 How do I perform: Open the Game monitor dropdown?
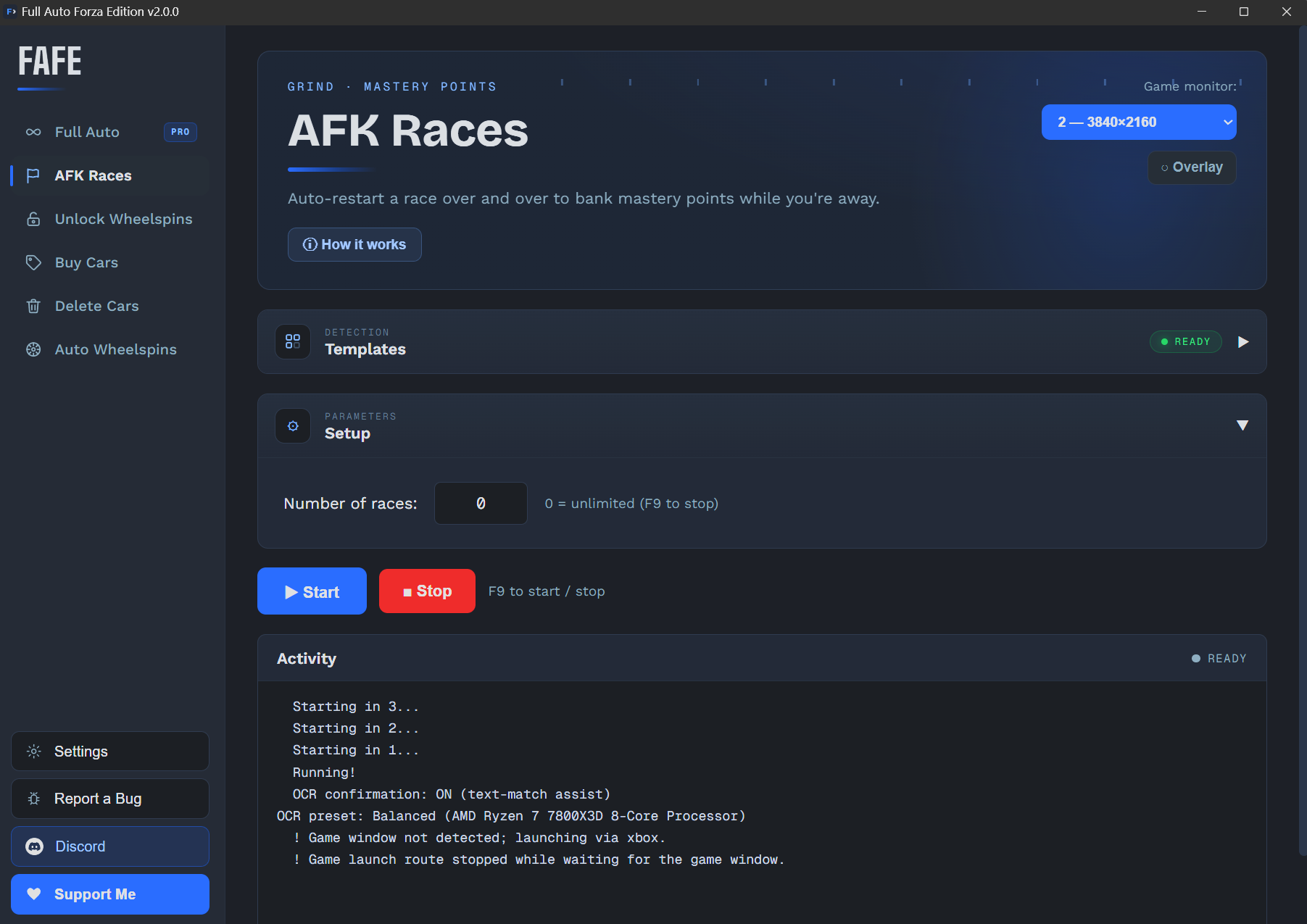[x=1139, y=122]
